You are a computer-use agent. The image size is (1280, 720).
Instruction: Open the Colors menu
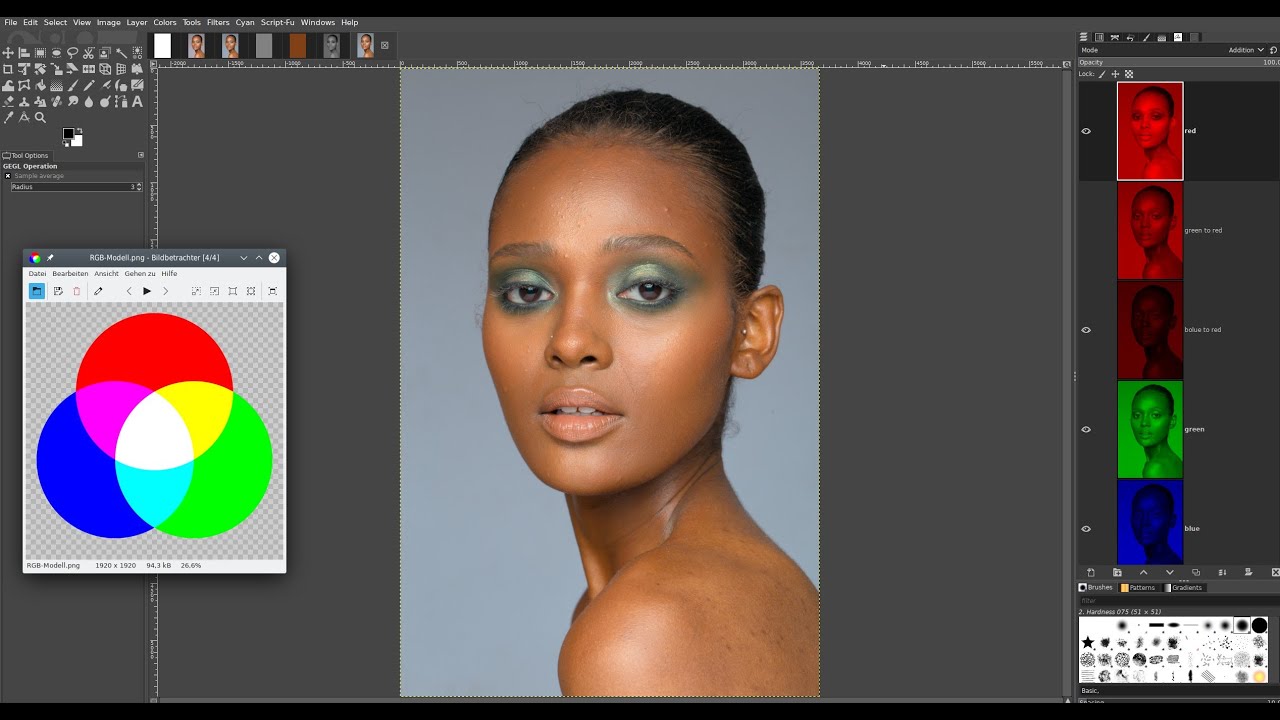[x=165, y=22]
